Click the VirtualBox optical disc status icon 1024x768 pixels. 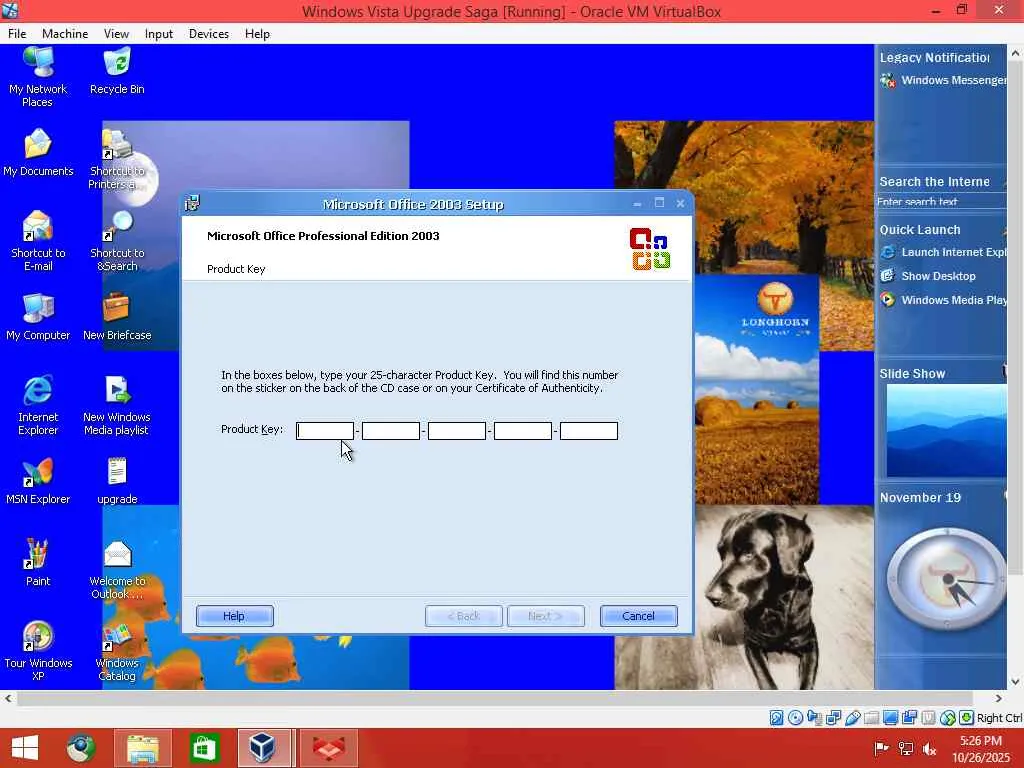pos(795,718)
